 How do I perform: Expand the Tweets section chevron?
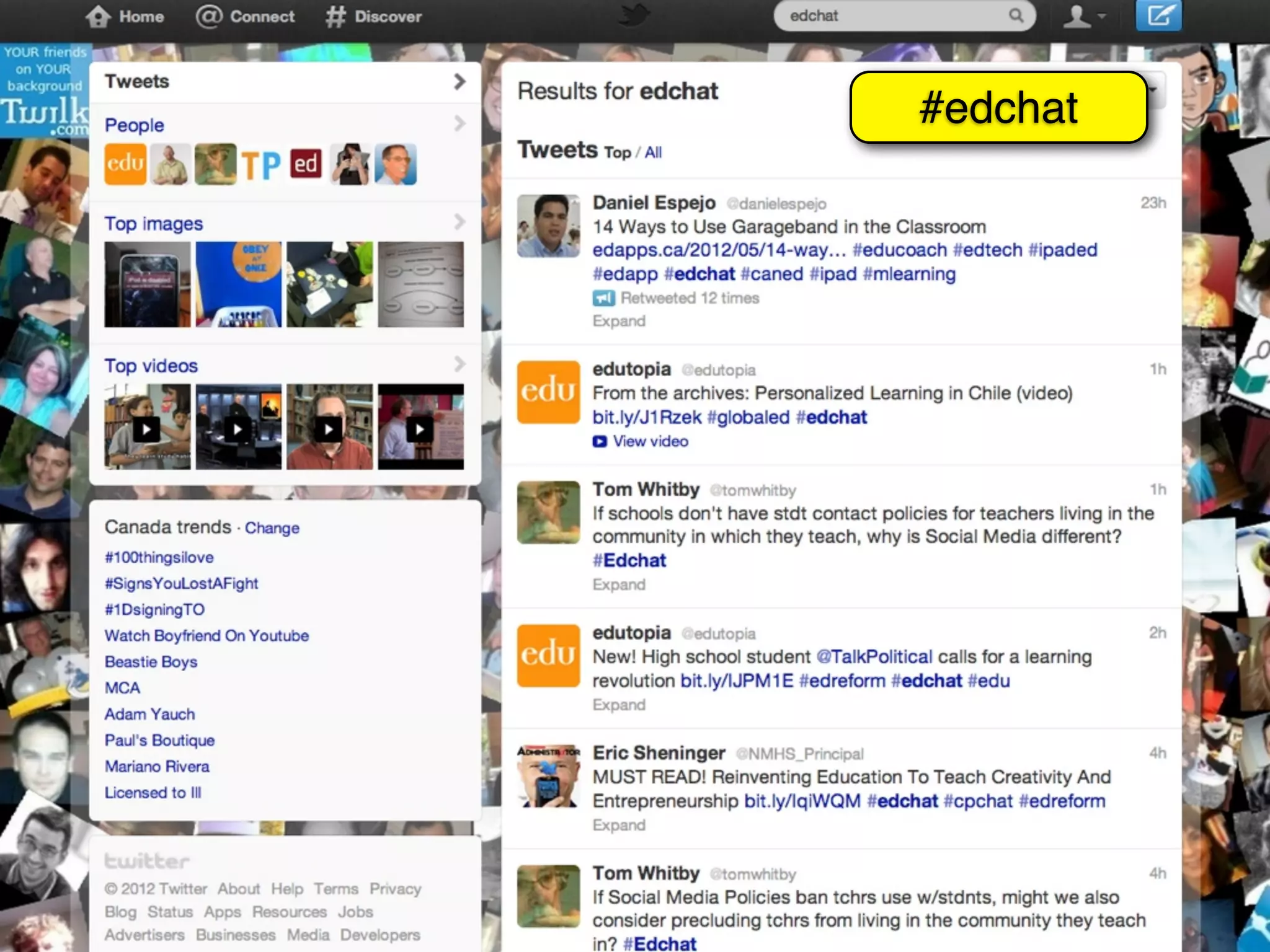point(459,82)
